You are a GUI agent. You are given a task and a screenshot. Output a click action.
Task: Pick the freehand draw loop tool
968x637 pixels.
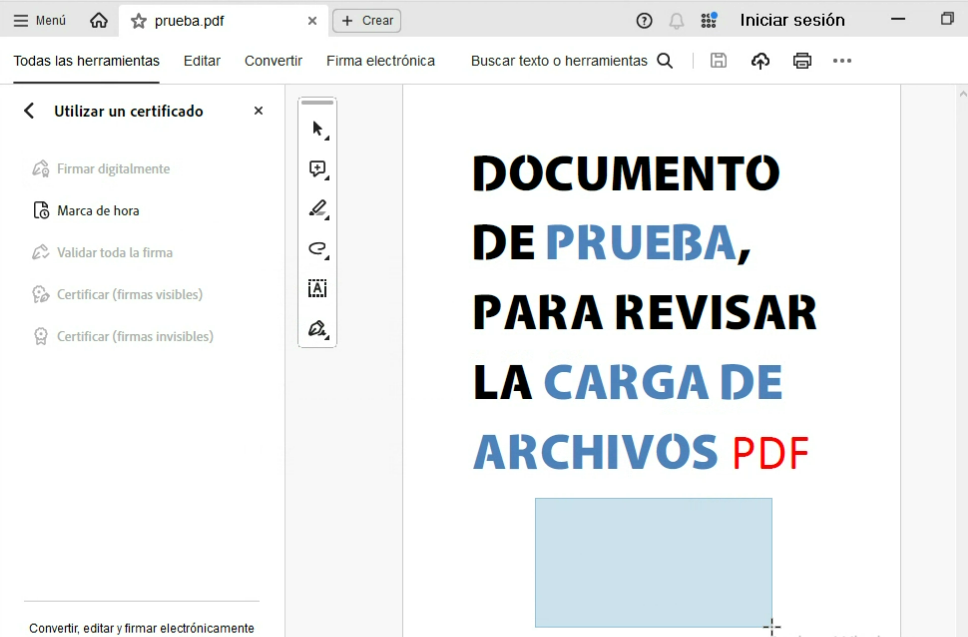318,249
